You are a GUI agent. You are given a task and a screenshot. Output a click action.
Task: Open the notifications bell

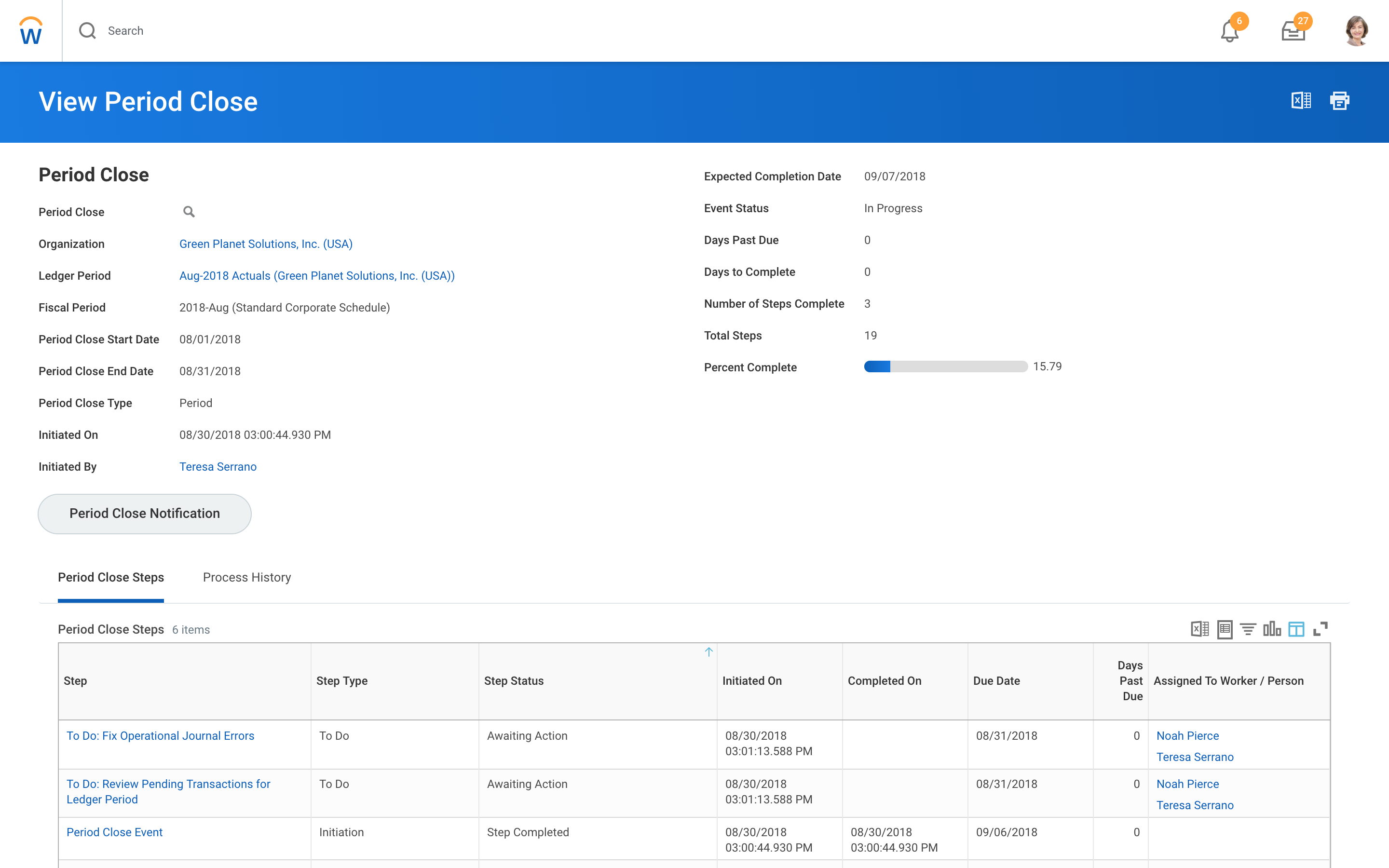tap(1229, 31)
